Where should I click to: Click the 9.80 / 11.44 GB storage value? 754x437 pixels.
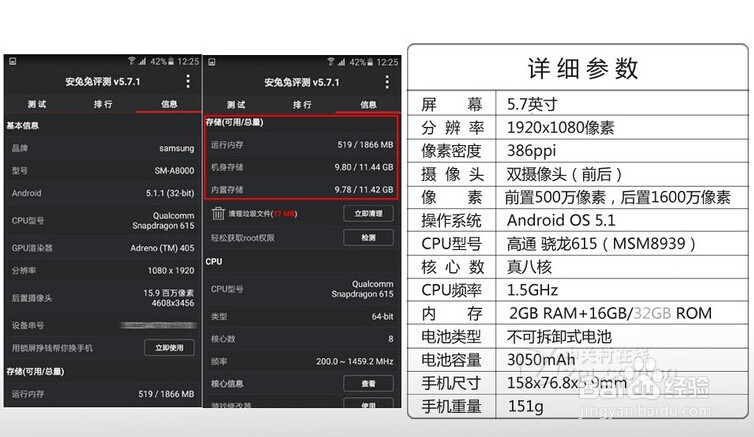point(364,167)
